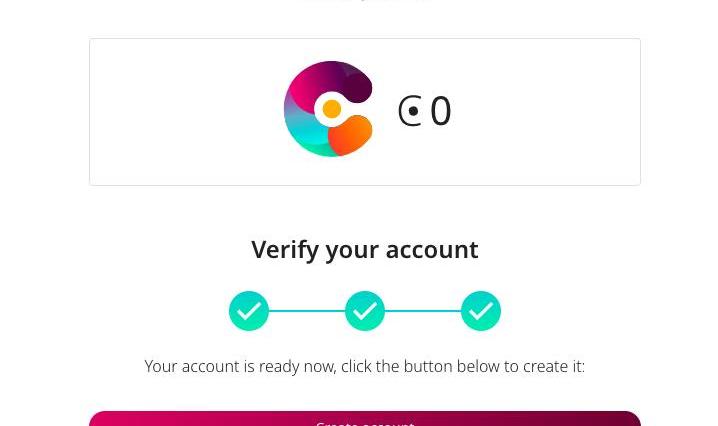Click the orange-red lower blob of the logo
The width and height of the screenshot is (718, 426).
[x=350, y=135]
